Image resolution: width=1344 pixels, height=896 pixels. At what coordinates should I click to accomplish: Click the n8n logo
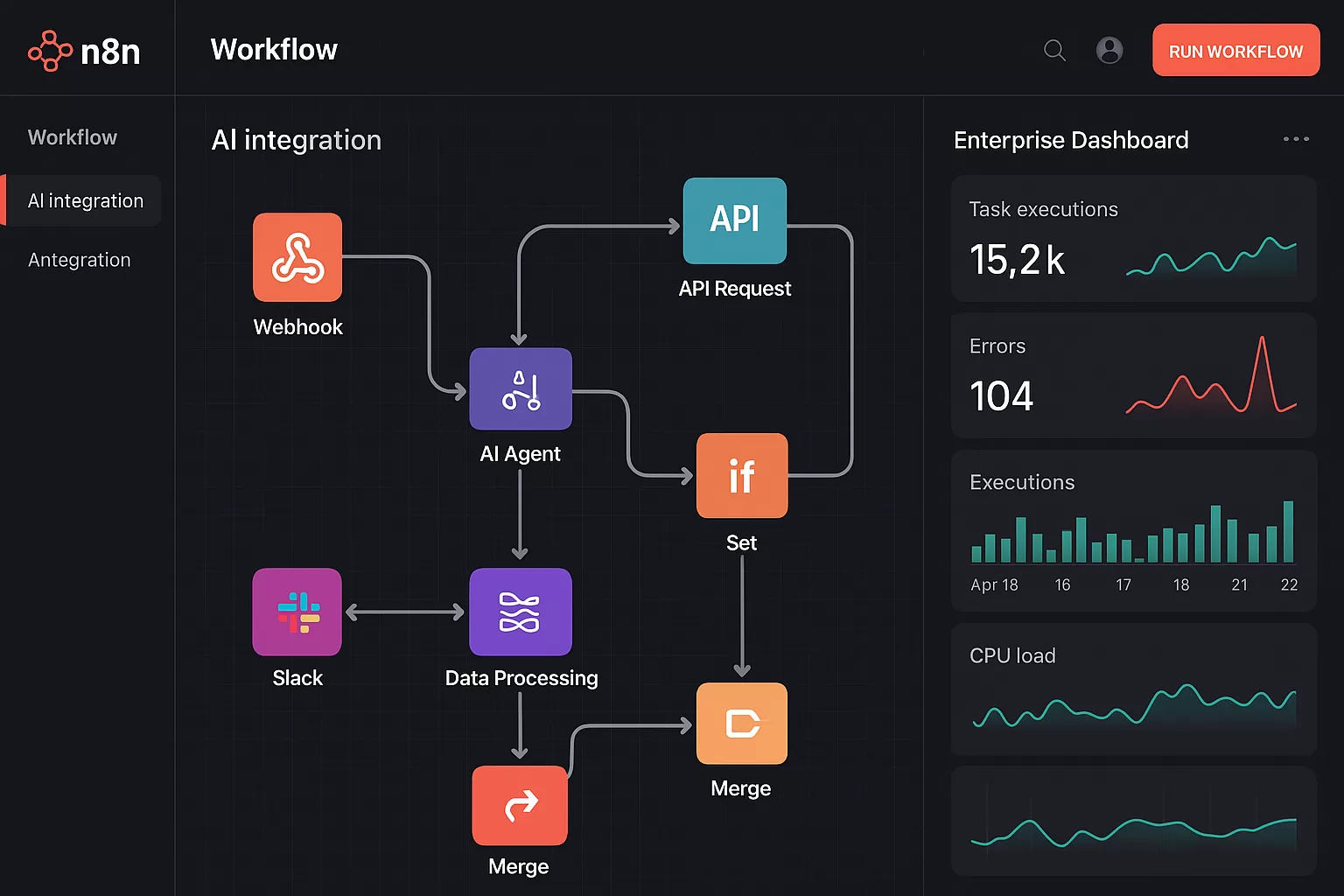pyautogui.click(x=84, y=52)
